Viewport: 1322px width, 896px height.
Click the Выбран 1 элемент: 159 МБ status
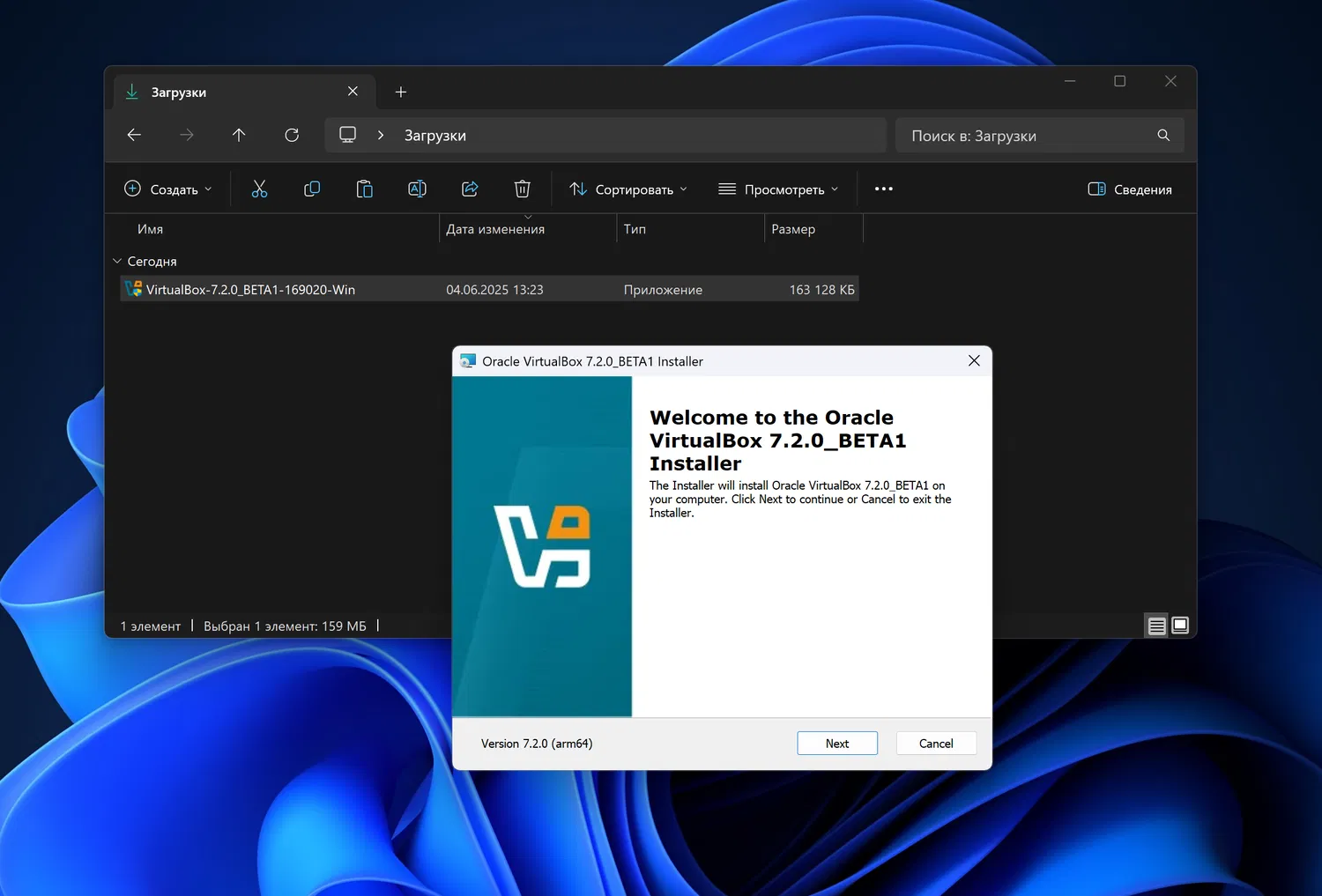click(x=285, y=626)
